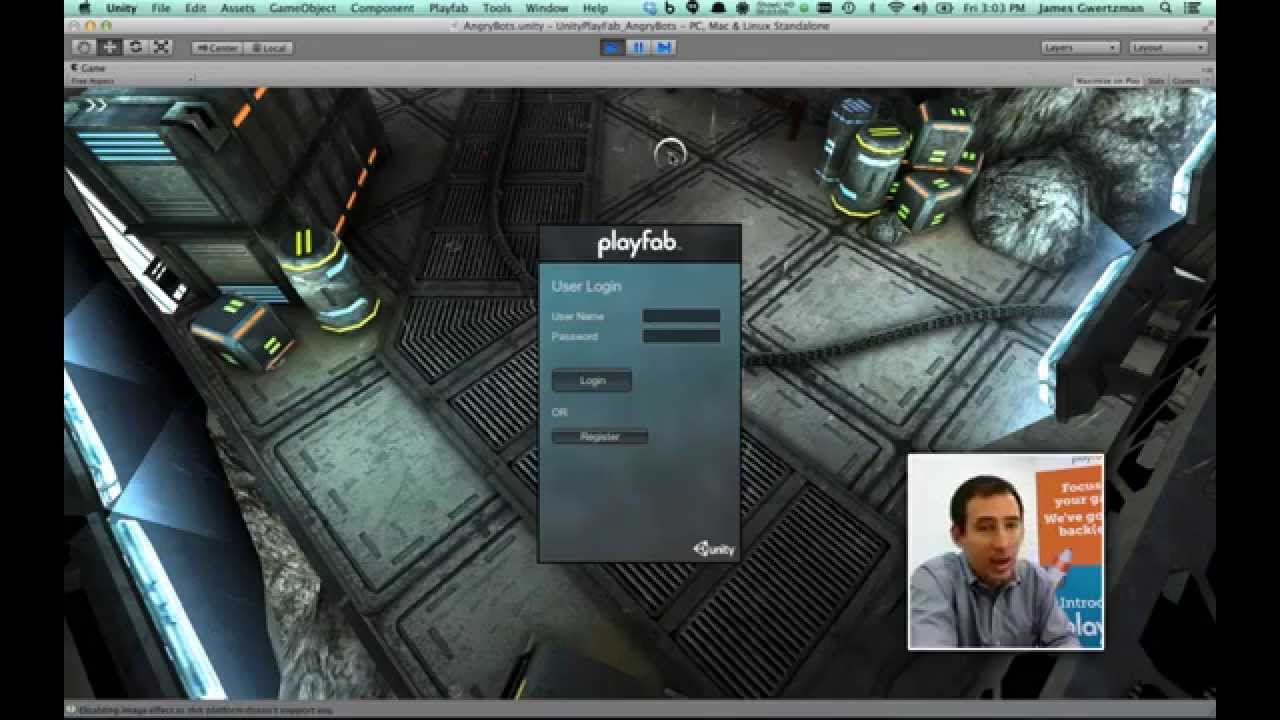Click the Bluetooth icon in menu bar
The height and width of the screenshot is (720, 1280).
(872, 8)
